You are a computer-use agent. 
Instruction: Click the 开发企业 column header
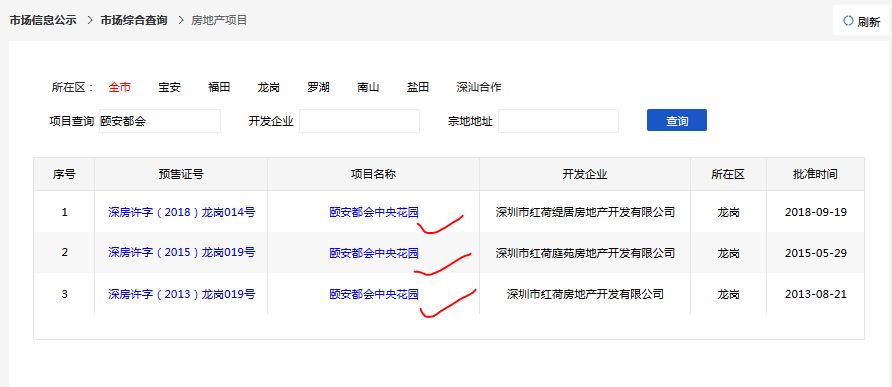tap(585, 174)
